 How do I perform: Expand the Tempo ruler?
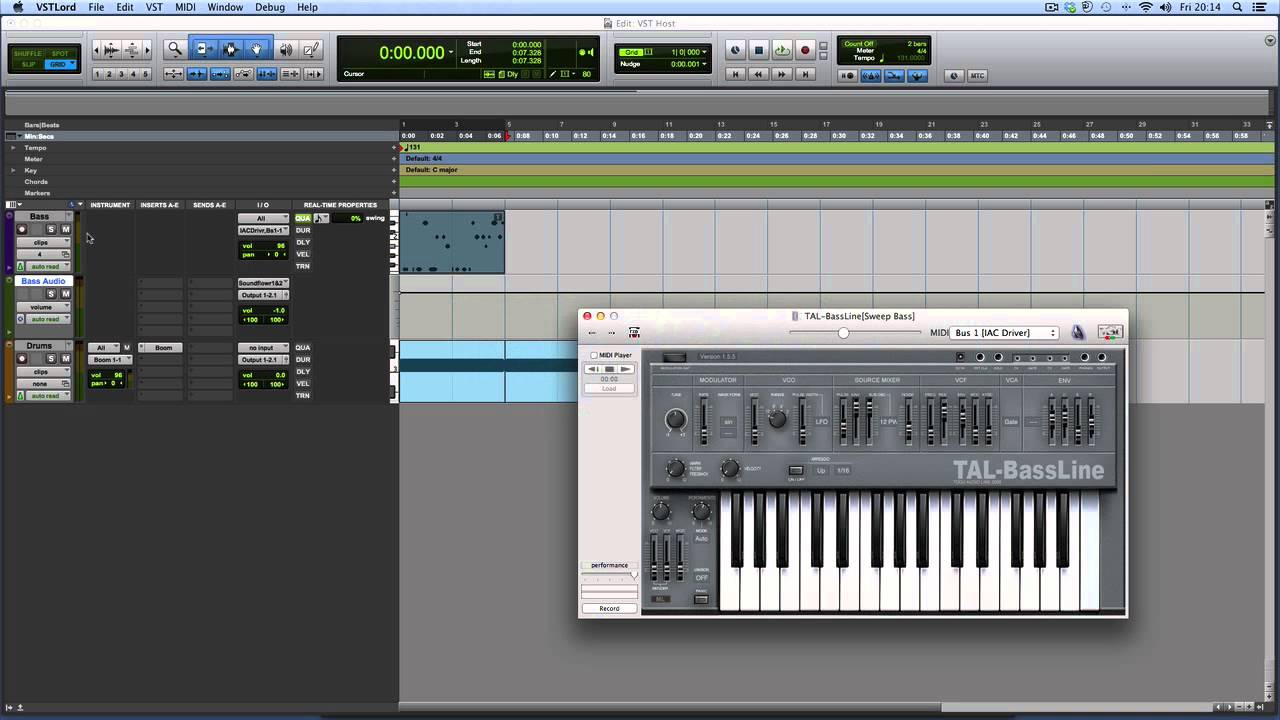(13, 148)
